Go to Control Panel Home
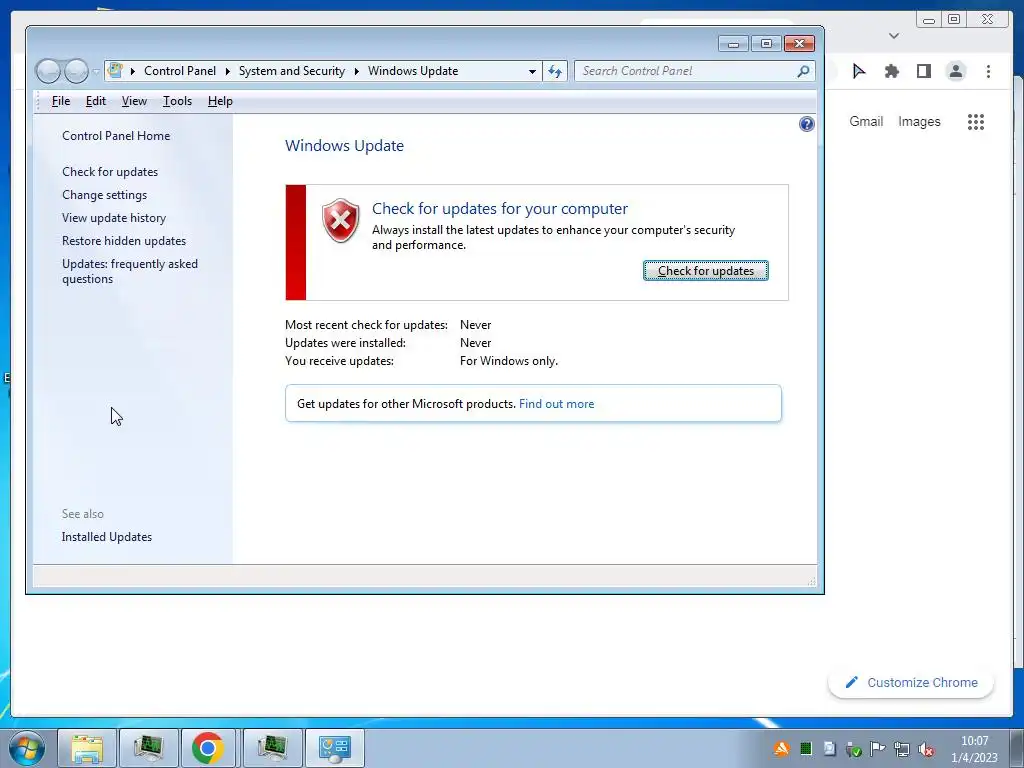Viewport: 1024px width, 768px height. (x=116, y=136)
